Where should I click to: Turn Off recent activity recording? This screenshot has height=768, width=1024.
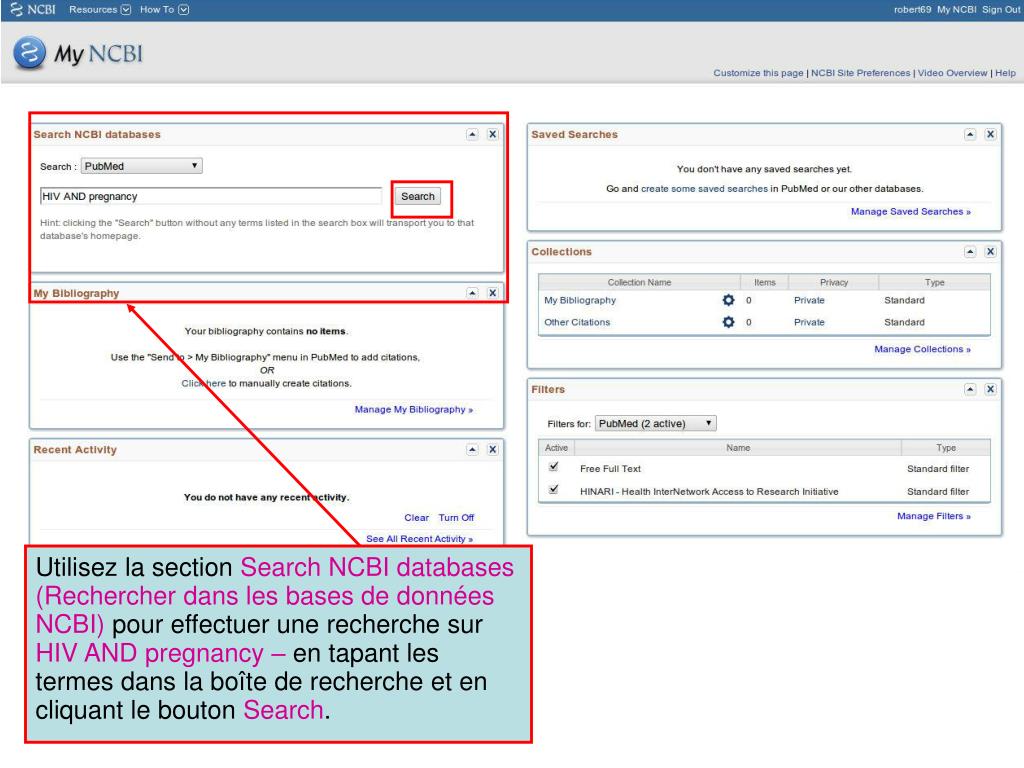(456, 517)
